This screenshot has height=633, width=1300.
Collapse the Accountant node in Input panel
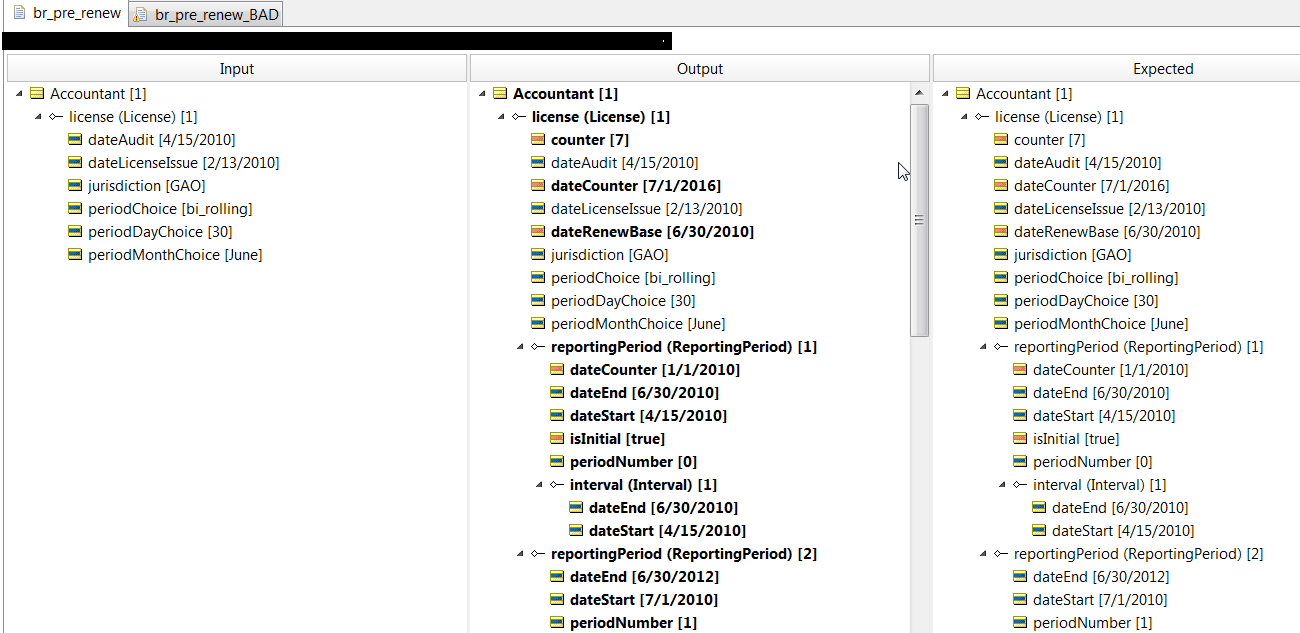point(20,94)
